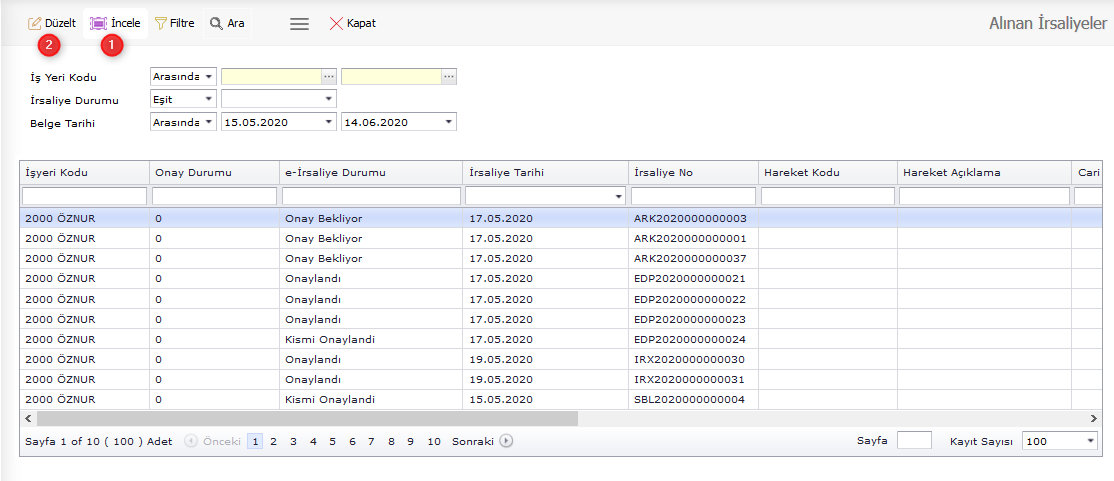
Task: Open second İş Yeri Kodu lookup button
Action: 449,76
